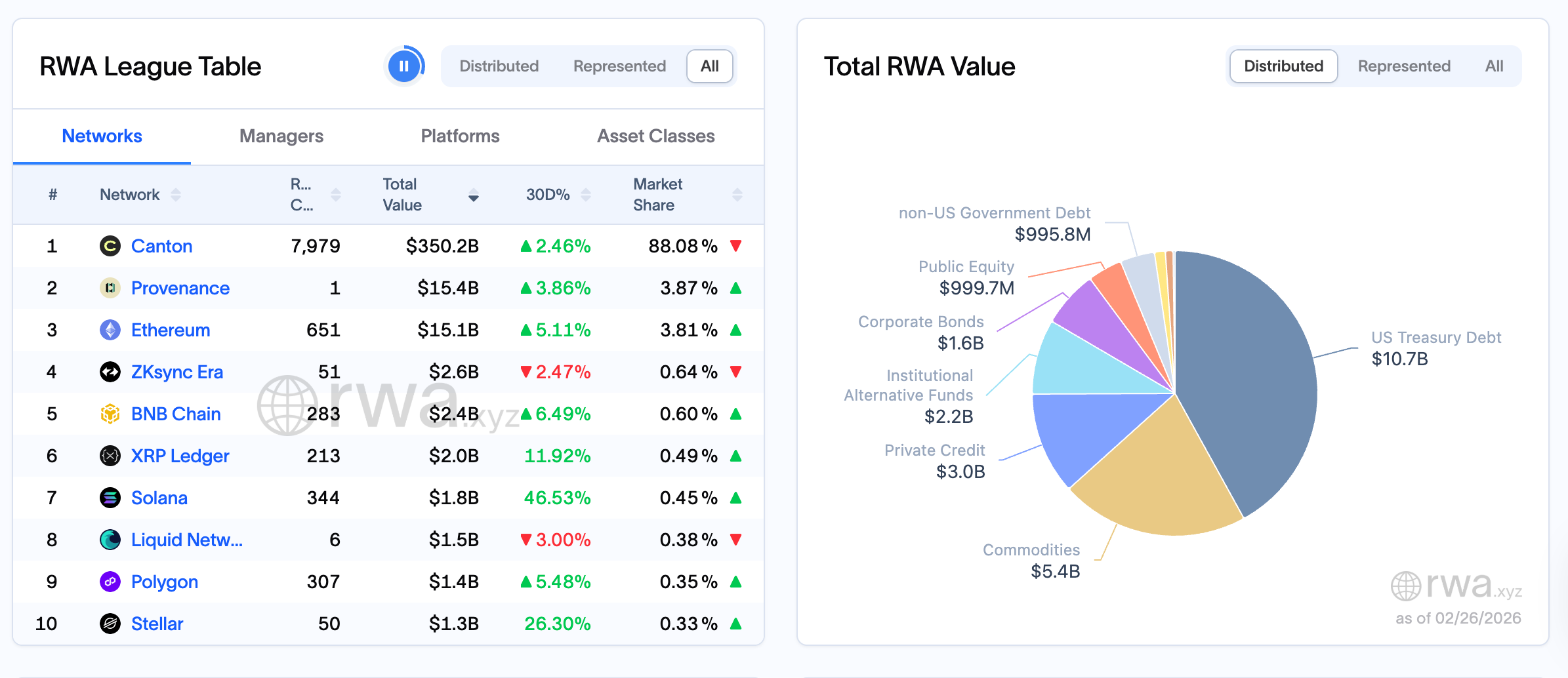Click the Canton network logo icon
1568x678 pixels.
point(110,246)
